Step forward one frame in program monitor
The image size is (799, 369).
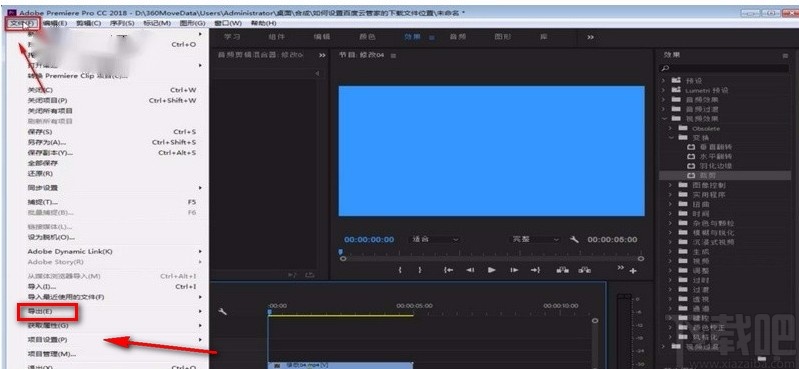[514, 270]
